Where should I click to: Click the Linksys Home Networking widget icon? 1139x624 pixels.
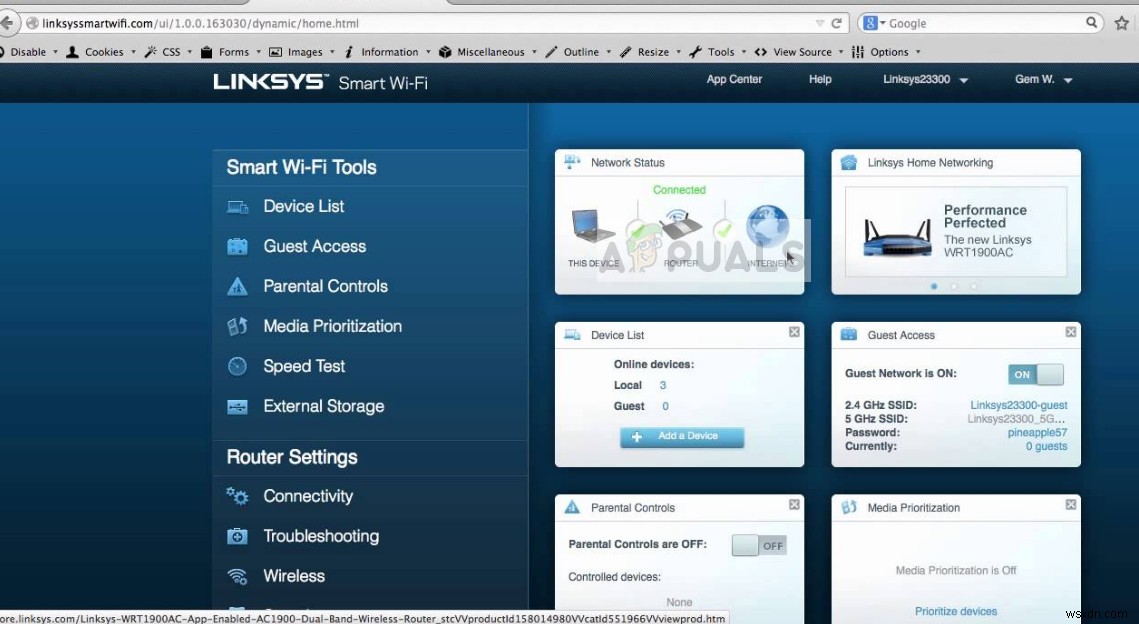pyautogui.click(x=848, y=162)
